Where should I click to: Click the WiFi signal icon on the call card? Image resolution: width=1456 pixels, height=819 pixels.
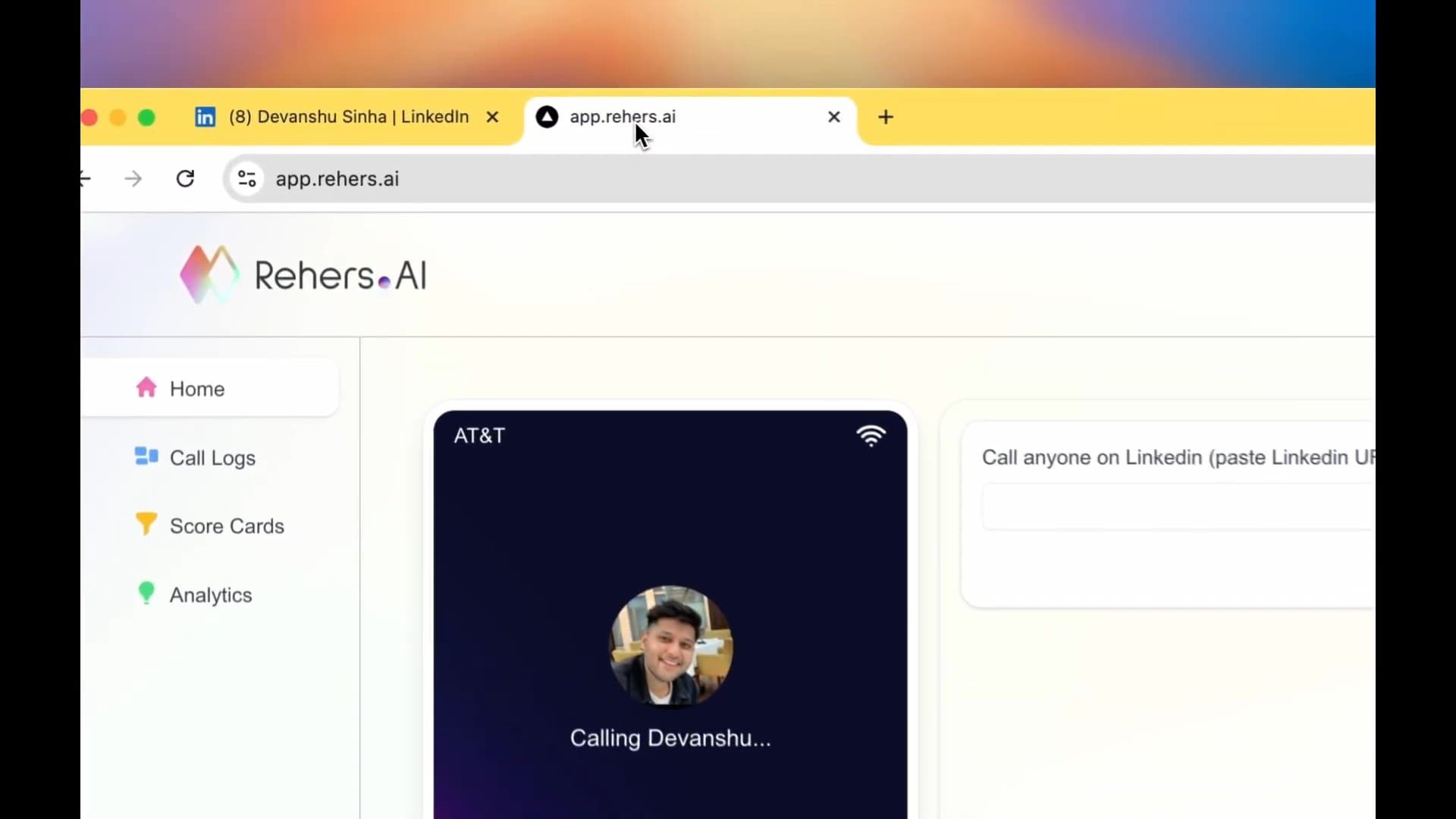coord(872,435)
